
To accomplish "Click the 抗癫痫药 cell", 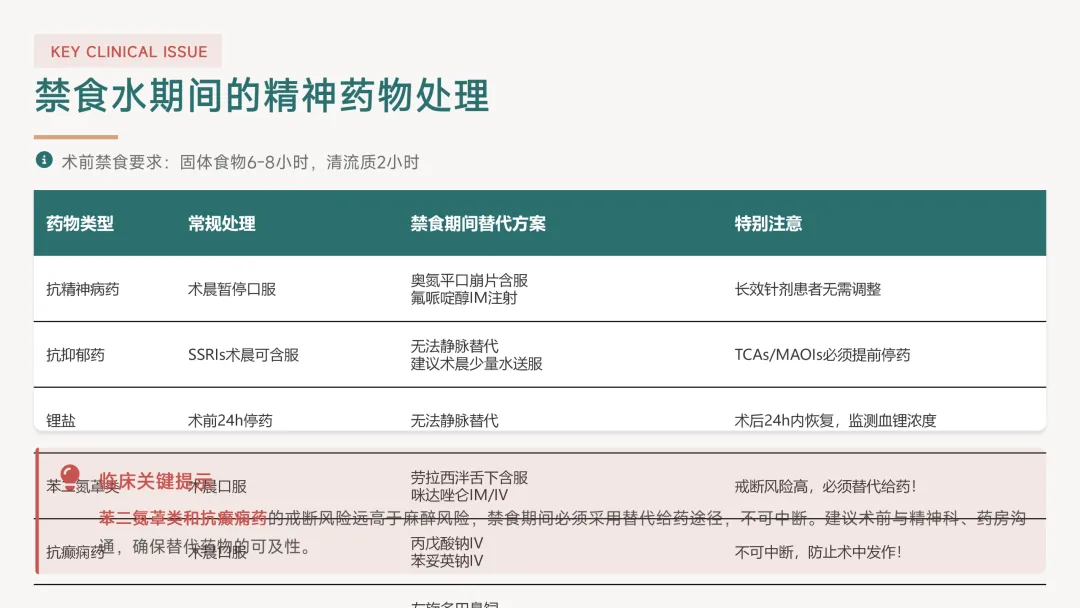I will (76, 552).
